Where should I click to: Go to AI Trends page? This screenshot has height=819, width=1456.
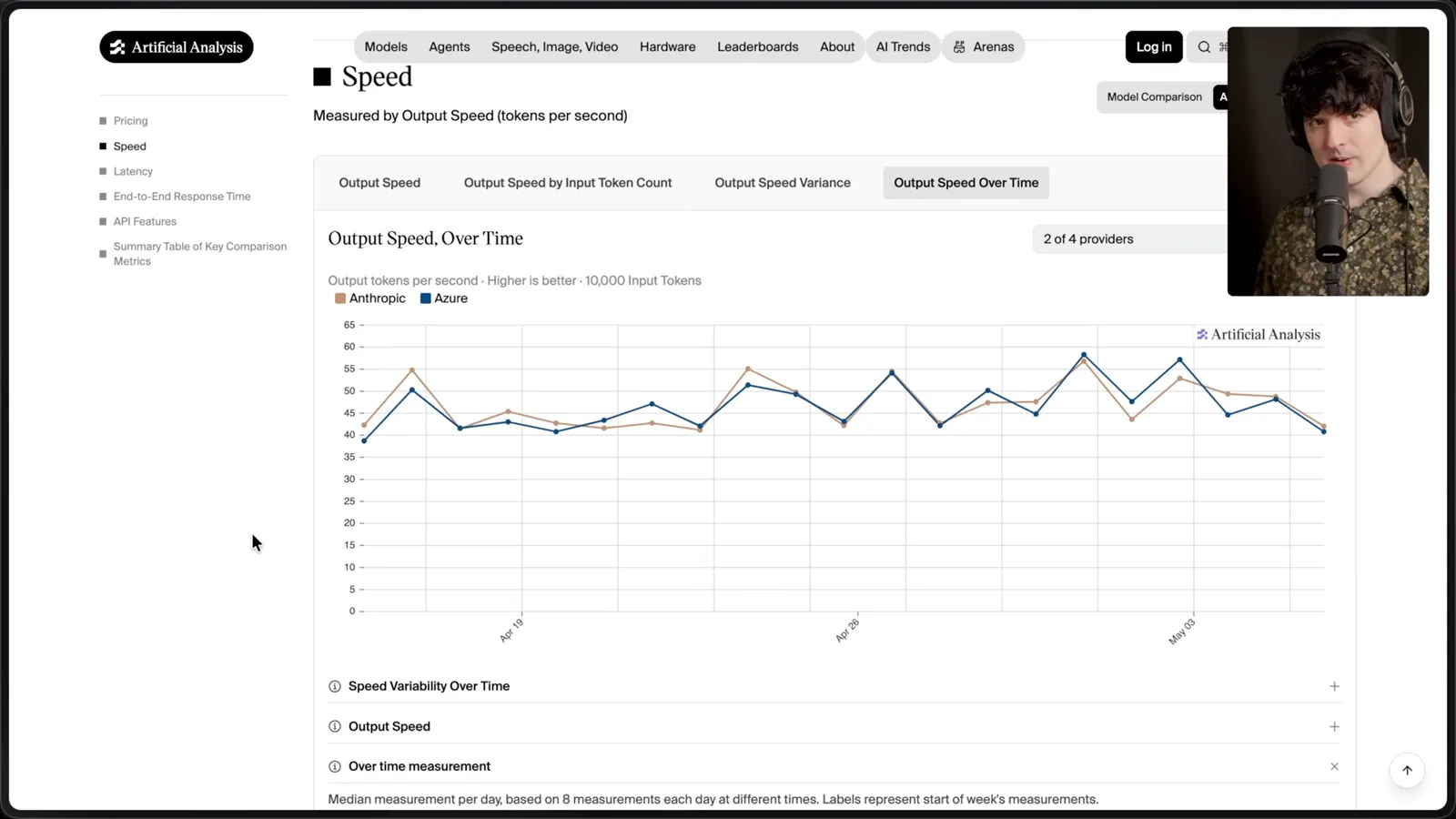pos(904,47)
